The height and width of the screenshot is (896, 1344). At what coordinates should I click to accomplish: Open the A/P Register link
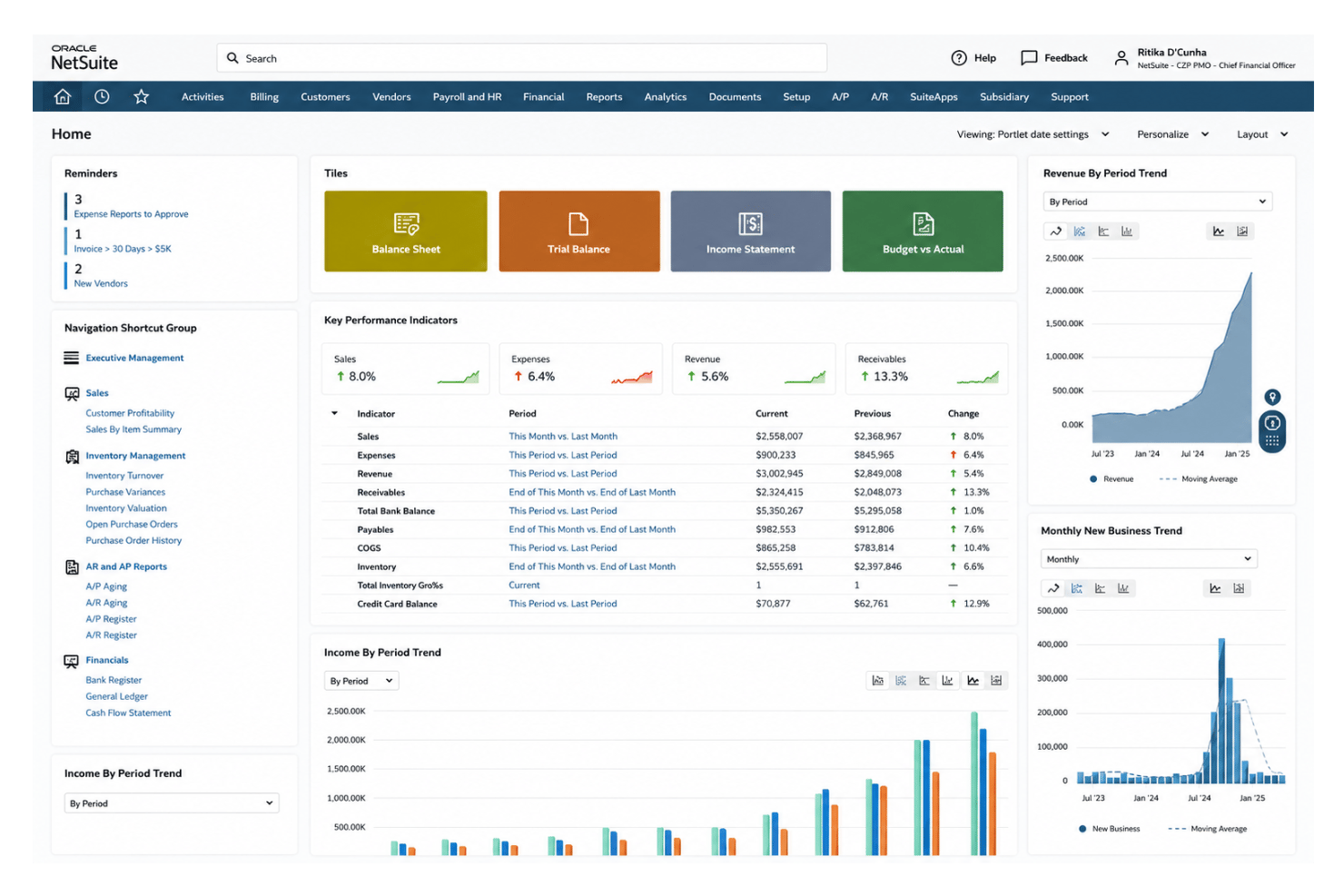(111, 619)
